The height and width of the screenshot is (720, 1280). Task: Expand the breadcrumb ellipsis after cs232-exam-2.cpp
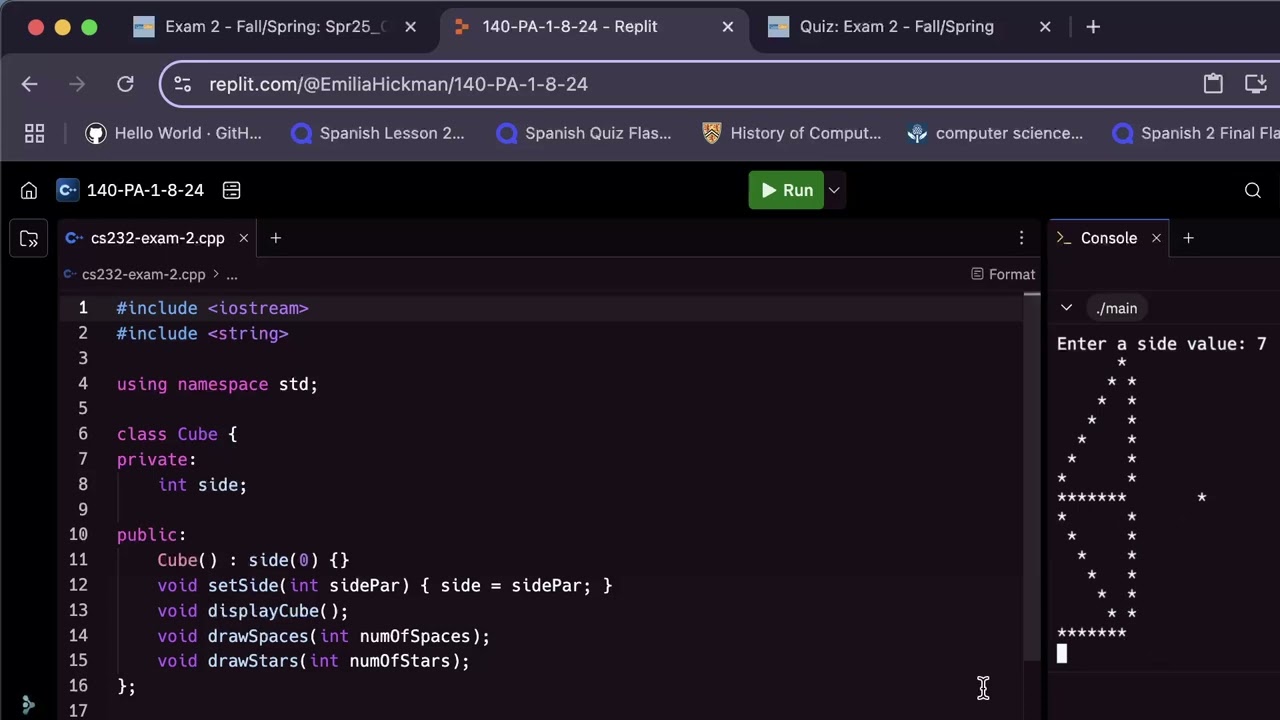coord(231,274)
